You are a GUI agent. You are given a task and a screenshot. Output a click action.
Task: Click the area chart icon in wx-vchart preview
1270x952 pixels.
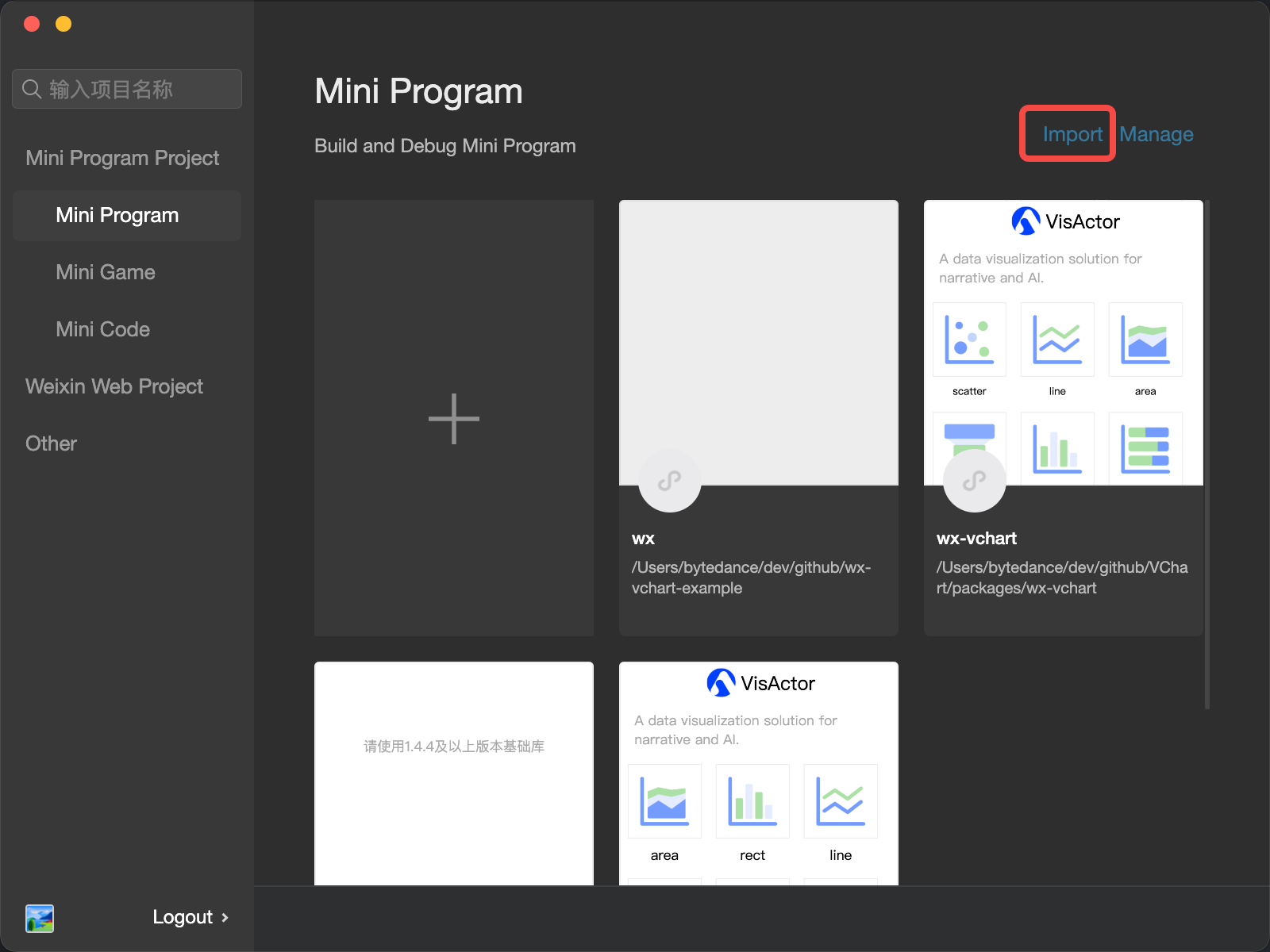(1145, 340)
